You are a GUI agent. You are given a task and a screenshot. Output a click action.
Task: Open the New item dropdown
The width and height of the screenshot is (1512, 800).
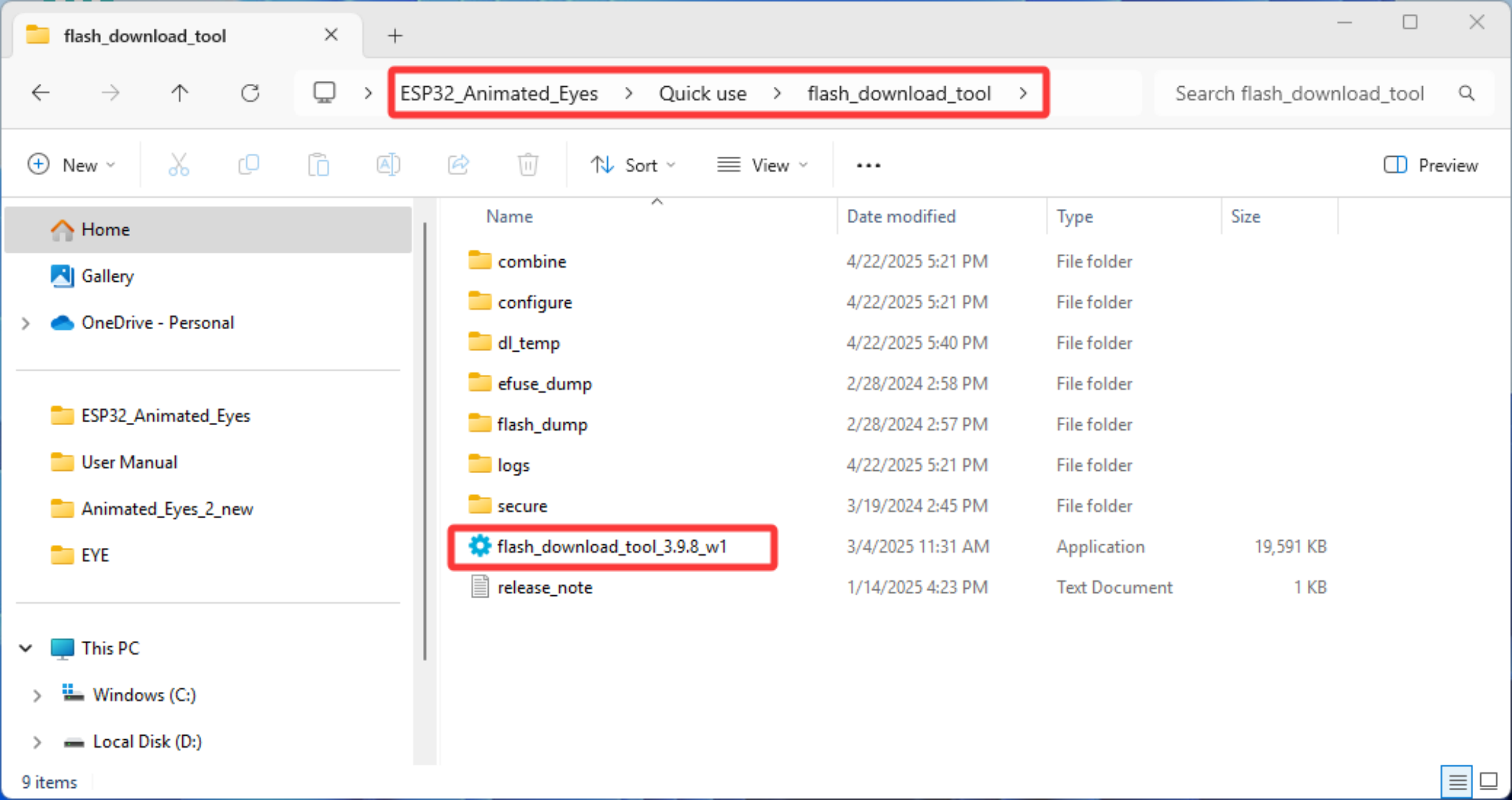[x=72, y=165]
